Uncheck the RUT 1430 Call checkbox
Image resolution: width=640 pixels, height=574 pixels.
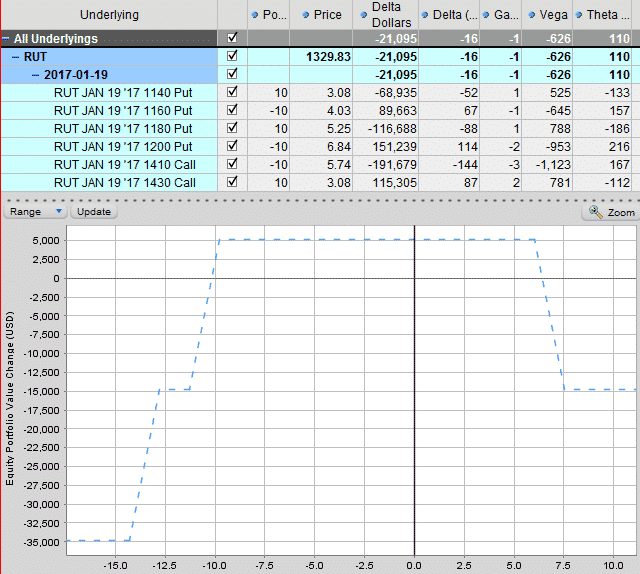pos(232,182)
